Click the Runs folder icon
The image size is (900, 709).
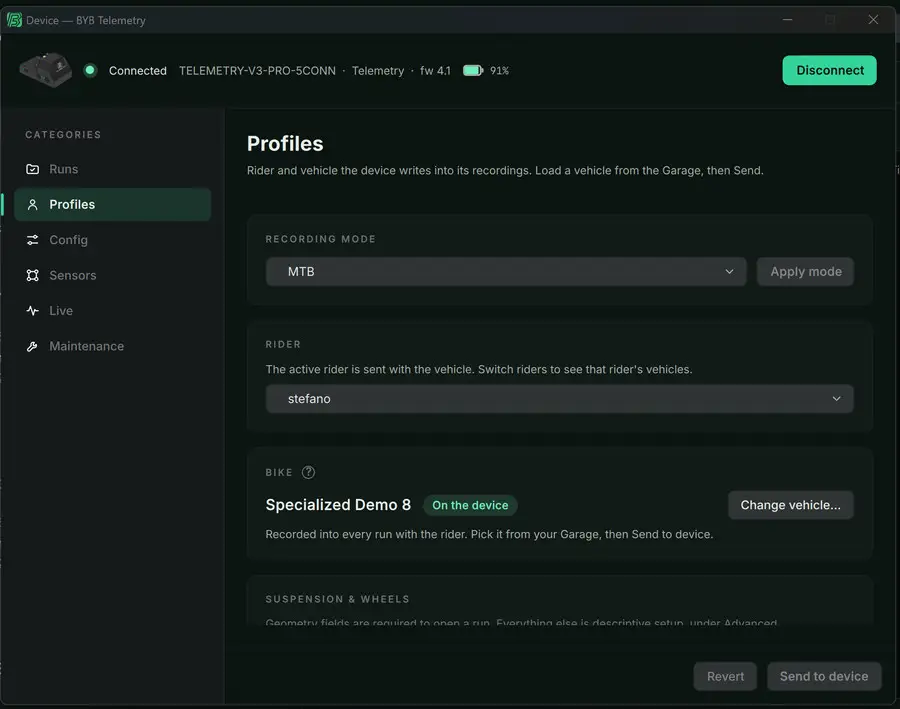33,169
